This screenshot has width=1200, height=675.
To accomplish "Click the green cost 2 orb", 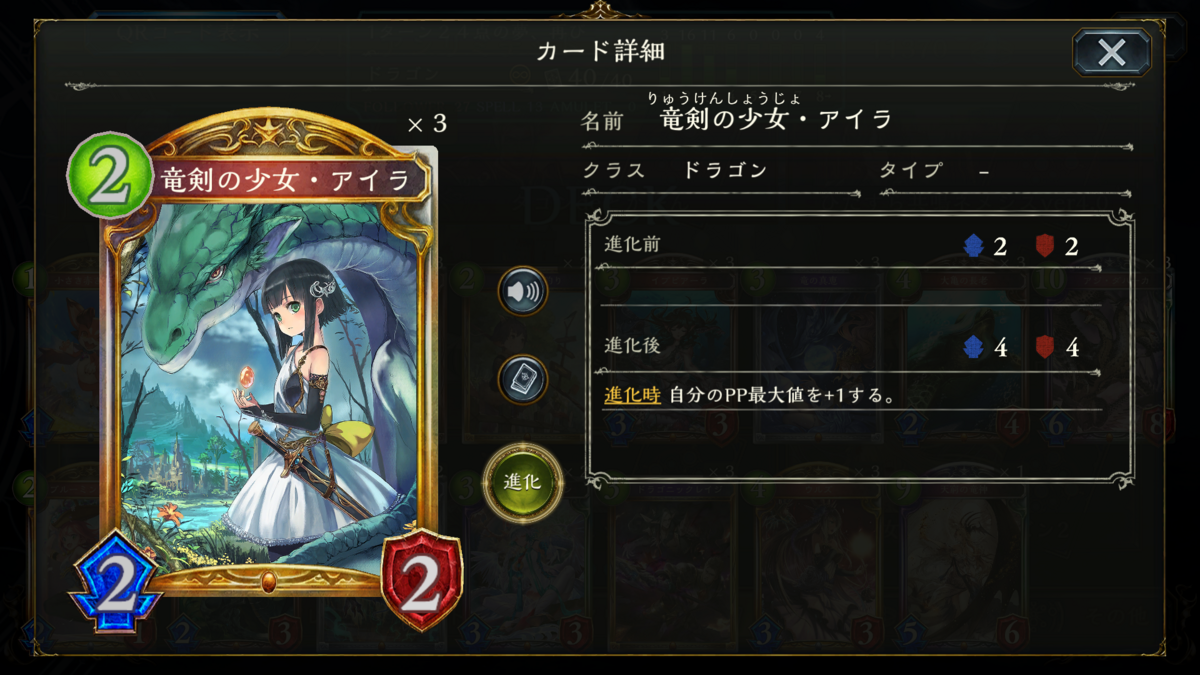I will coord(110,176).
